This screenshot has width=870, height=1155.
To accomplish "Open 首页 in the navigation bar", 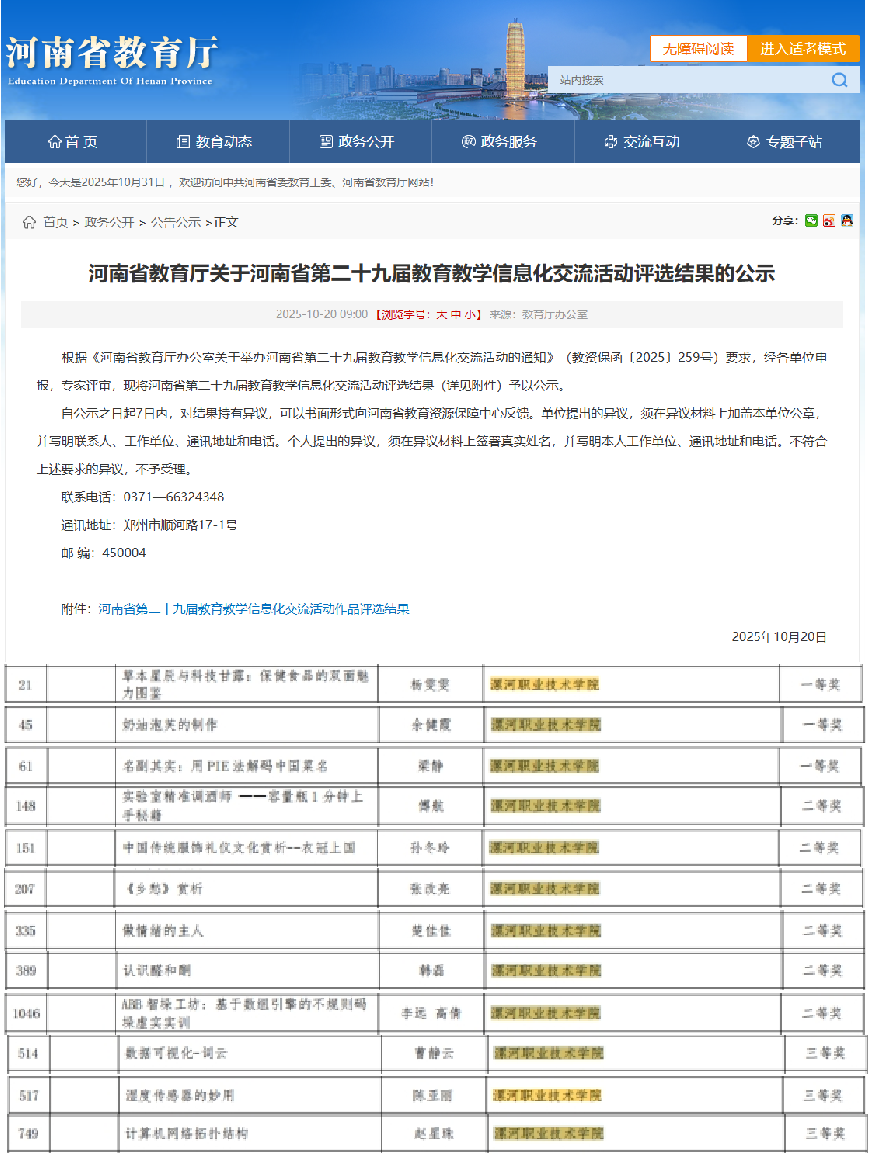I will (73, 142).
